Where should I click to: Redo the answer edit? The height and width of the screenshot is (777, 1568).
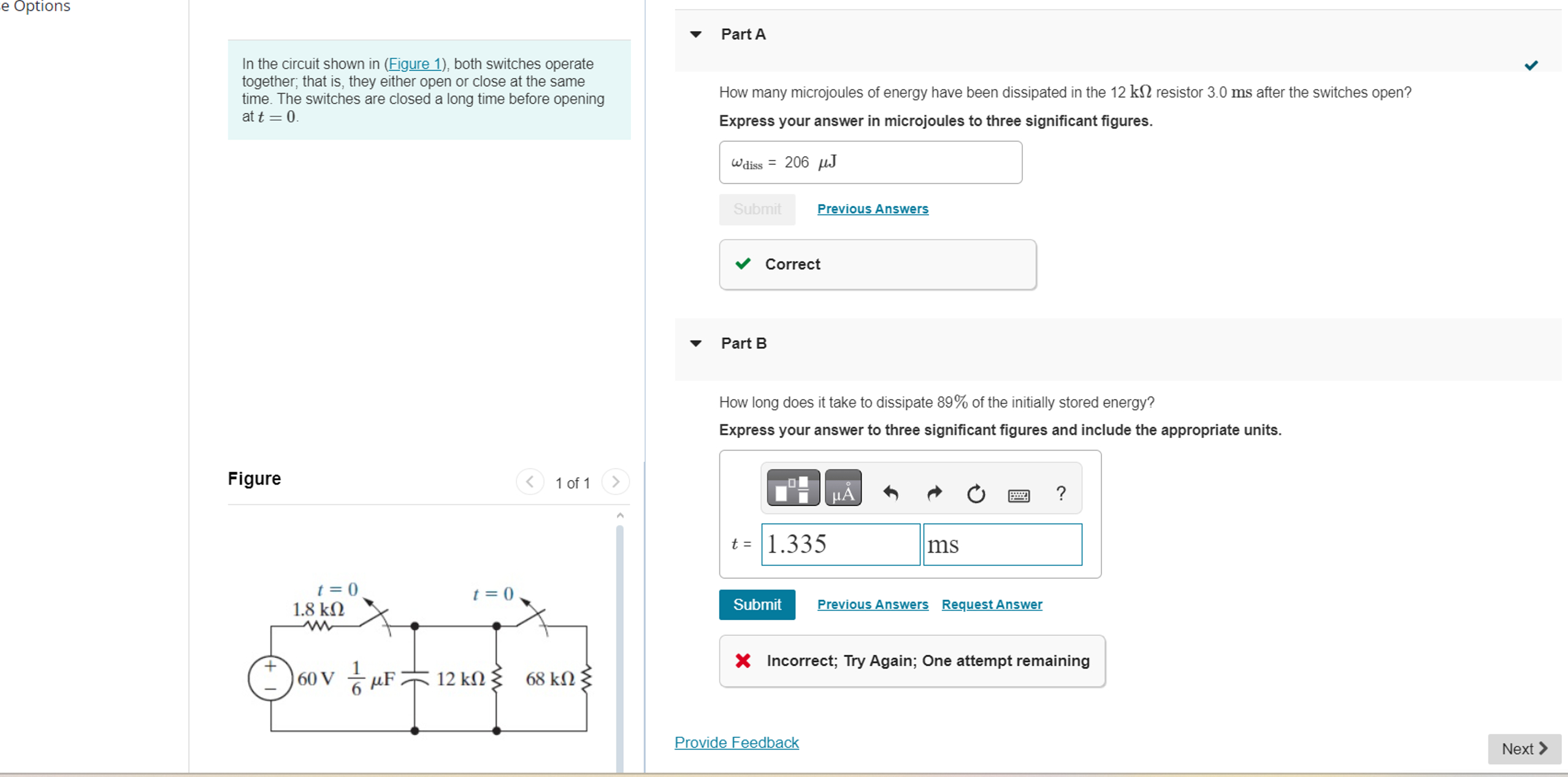coord(933,493)
